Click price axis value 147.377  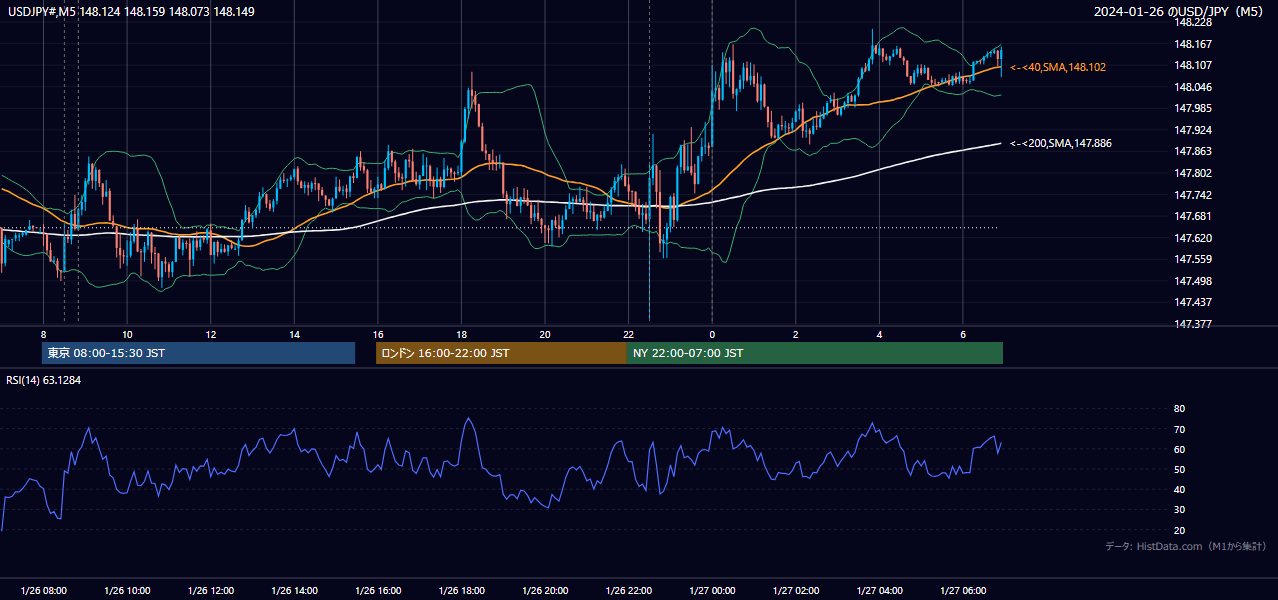coord(1193,324)
